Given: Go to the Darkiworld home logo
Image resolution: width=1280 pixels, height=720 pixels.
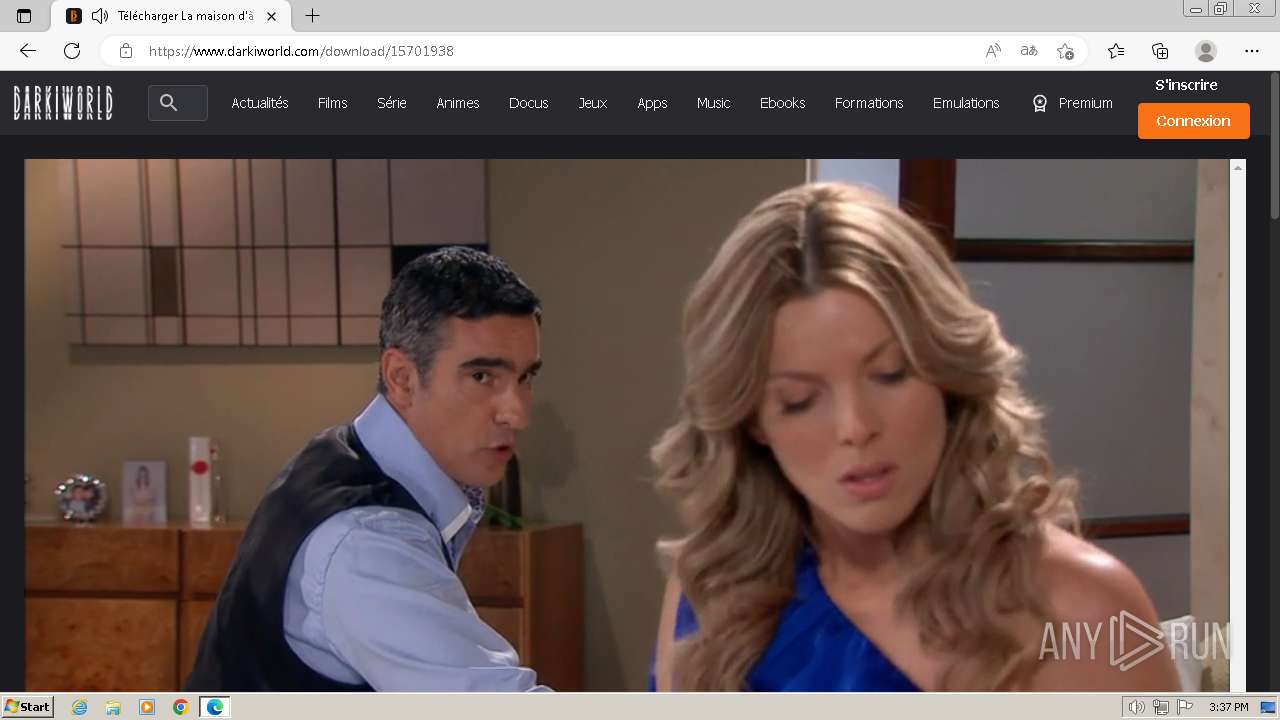Looking at the screenshot, I should 63,103.
